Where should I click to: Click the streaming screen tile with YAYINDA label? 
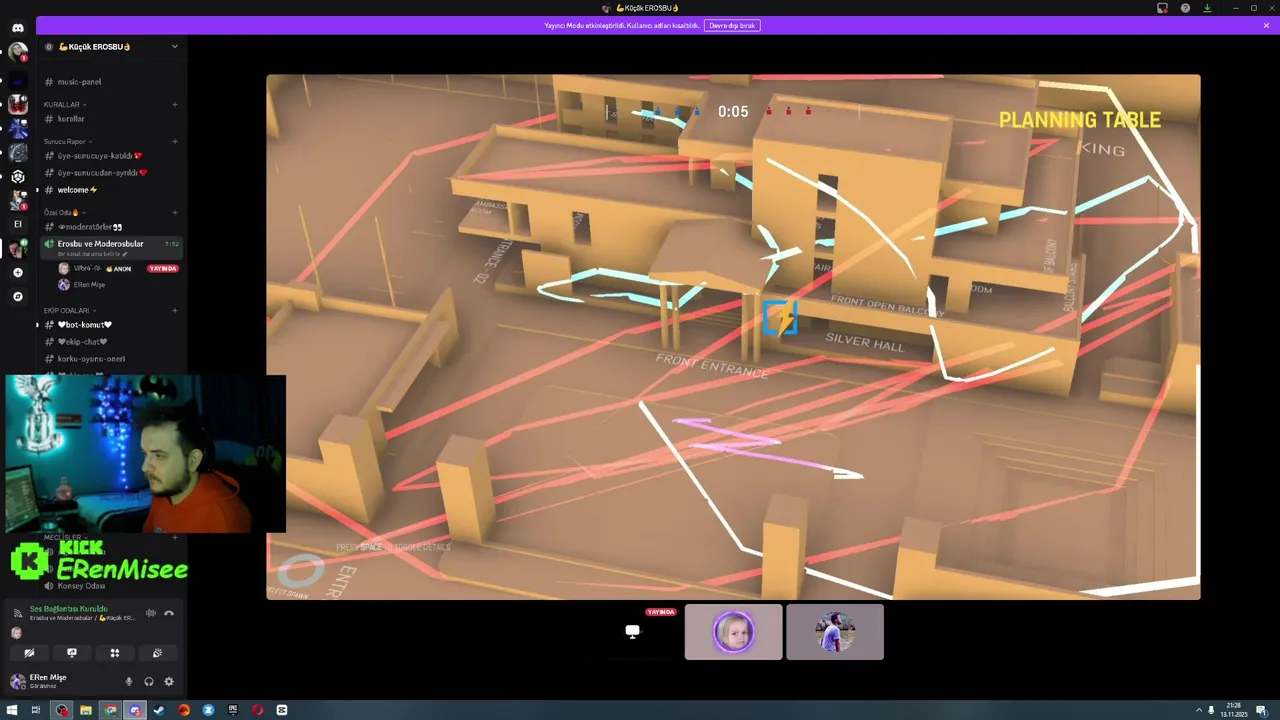[x=632, y=632]
